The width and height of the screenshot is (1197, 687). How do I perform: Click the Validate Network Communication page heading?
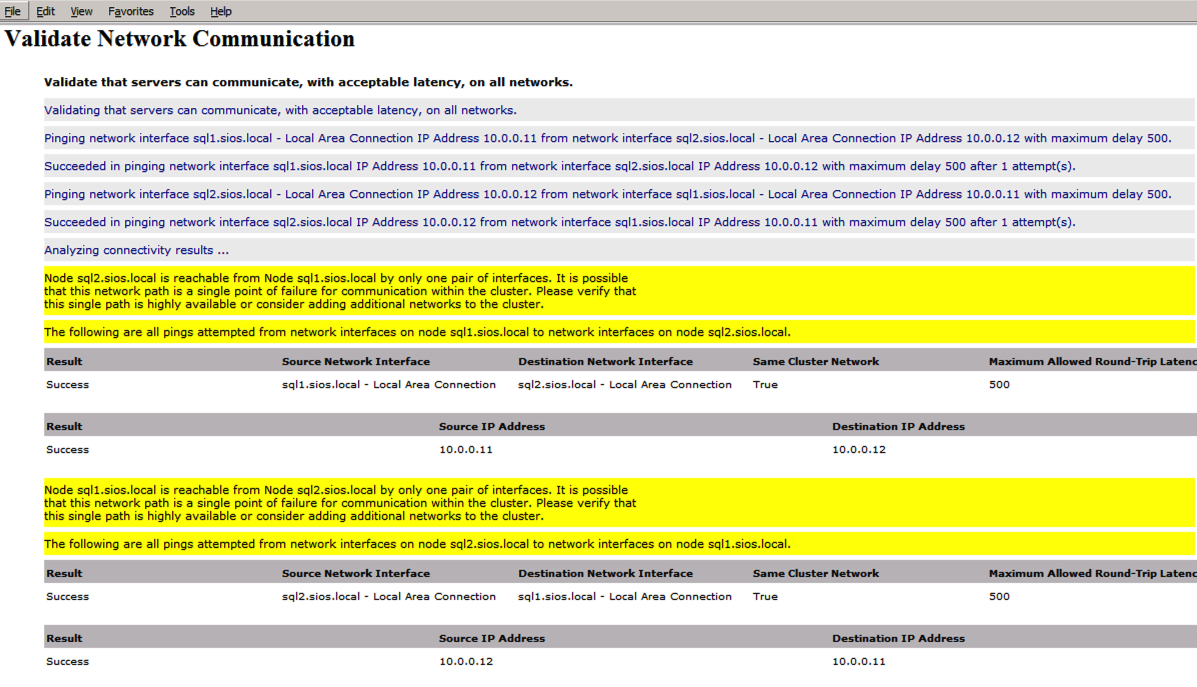180,39
